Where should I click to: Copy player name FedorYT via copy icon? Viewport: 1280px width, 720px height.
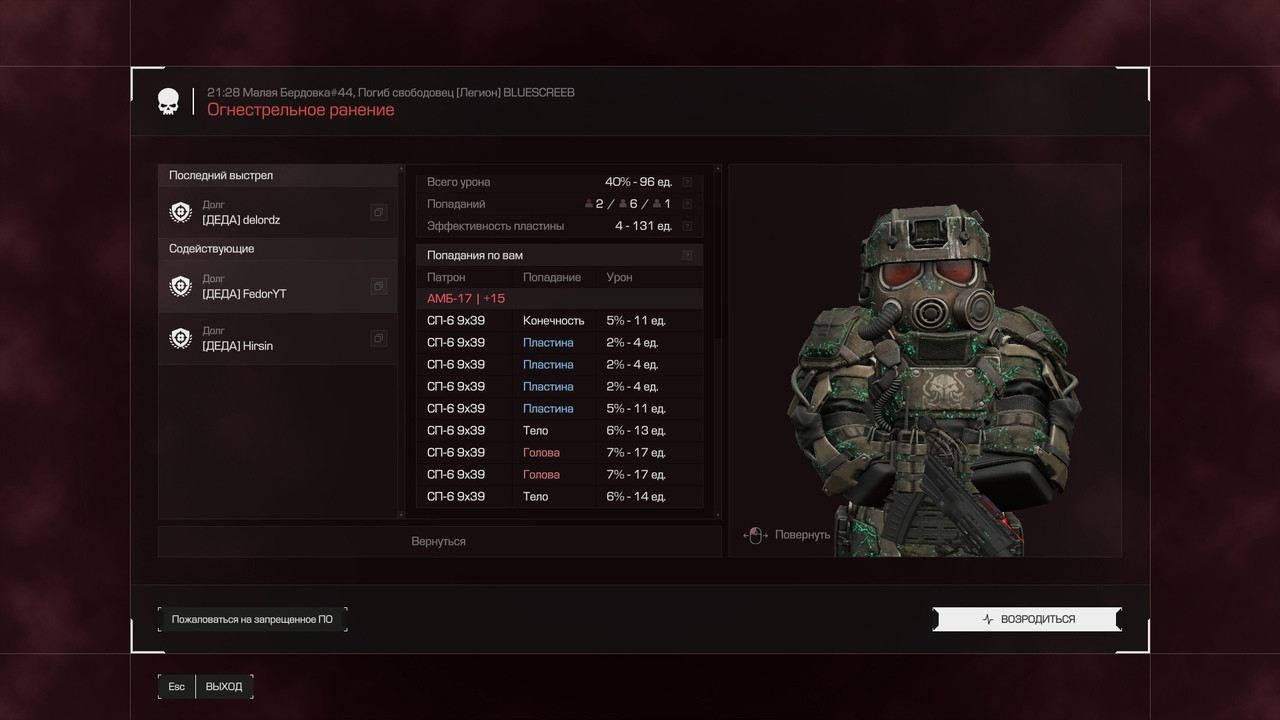tap(378, 286)
